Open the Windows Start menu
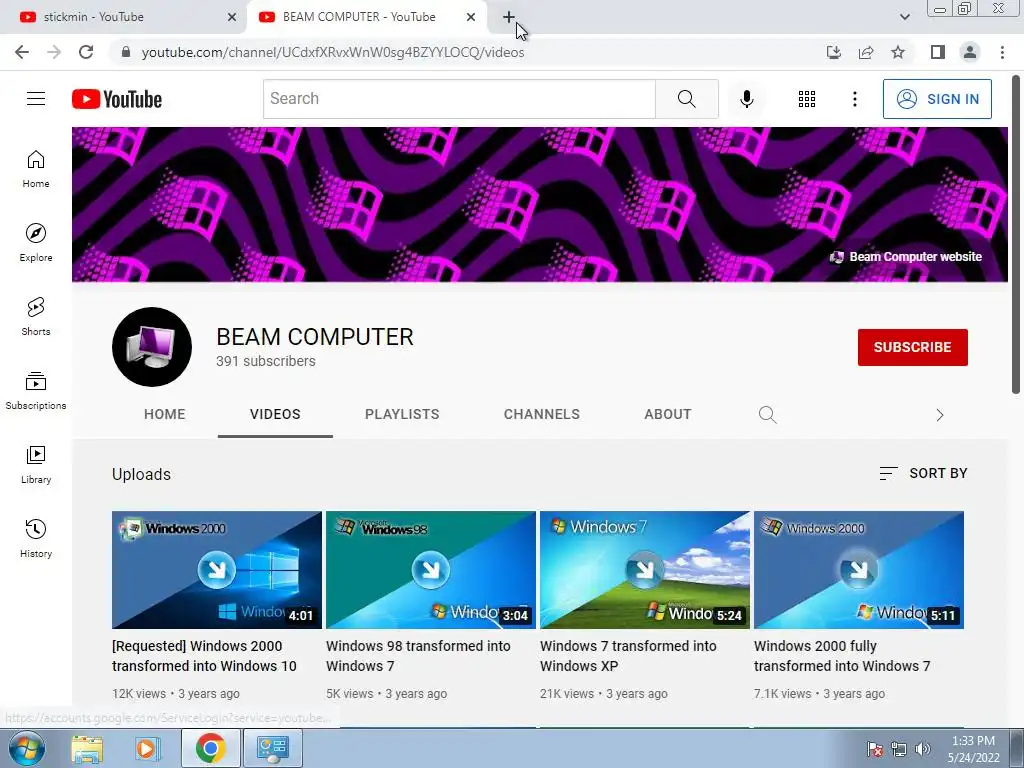1024x768 pixels. tap(27, 748)
